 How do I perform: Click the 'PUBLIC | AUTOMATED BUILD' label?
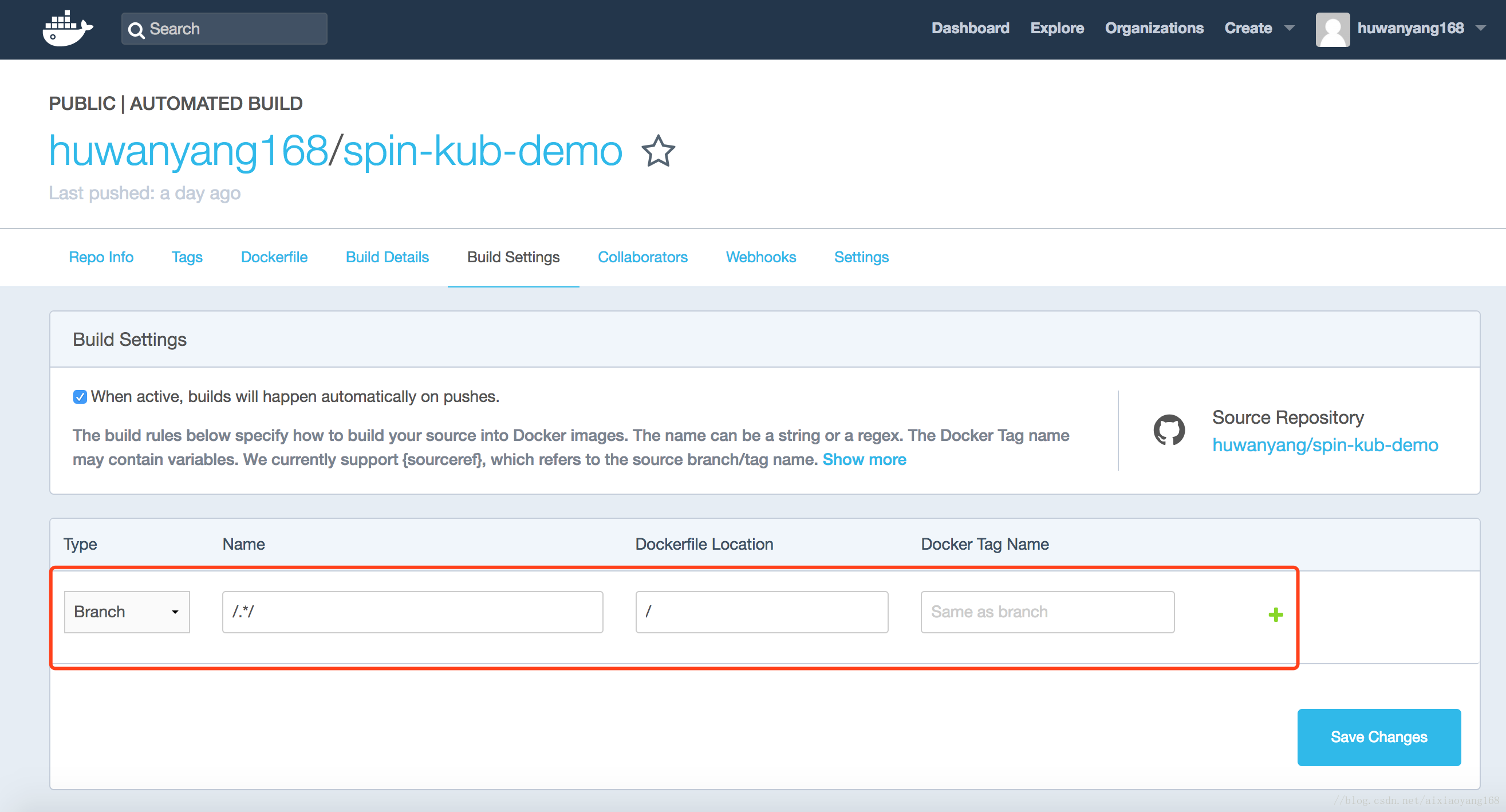(x=175, y=104)
